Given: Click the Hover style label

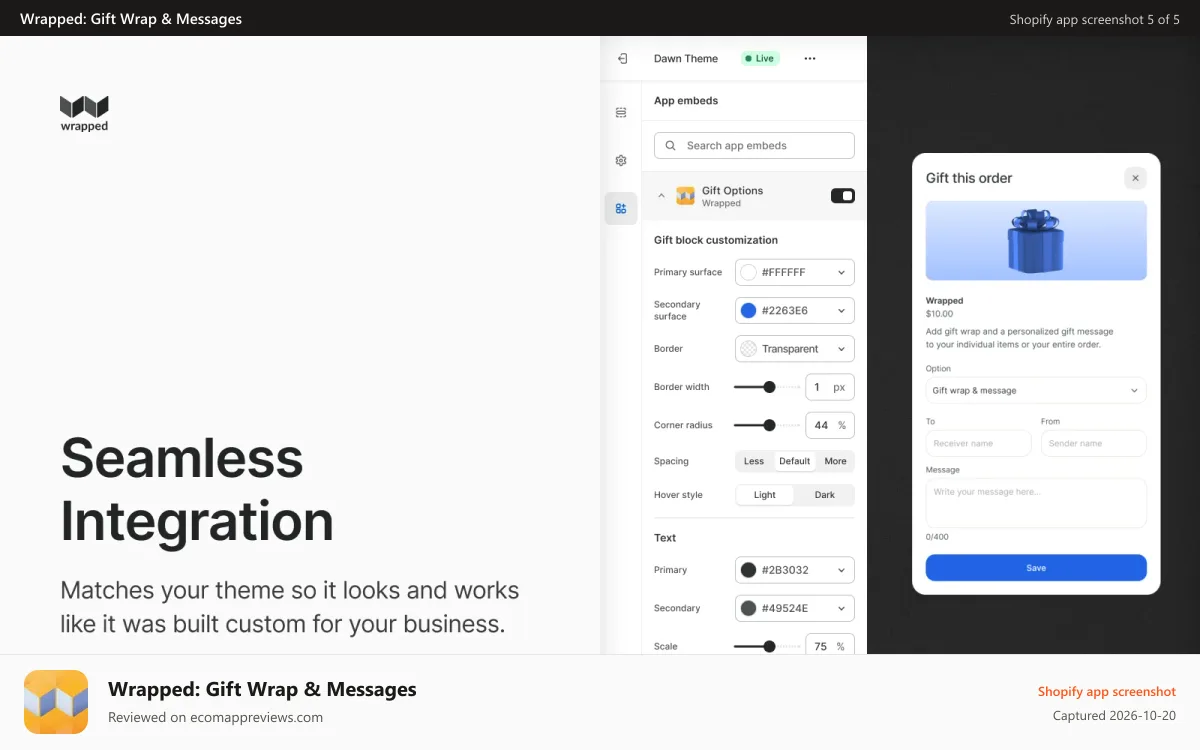Looking at the screenshot, I should point(678,495).
